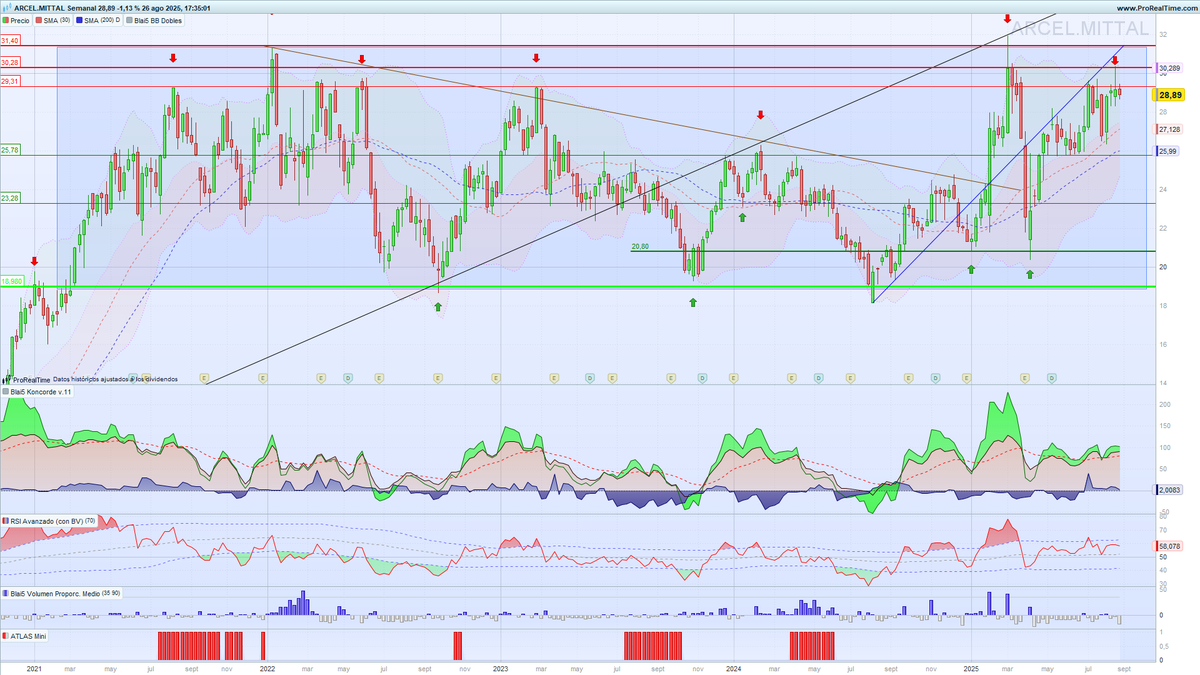Select the 30,28 price level tag
Screen dimensions: 1200x675
point(10,62)
